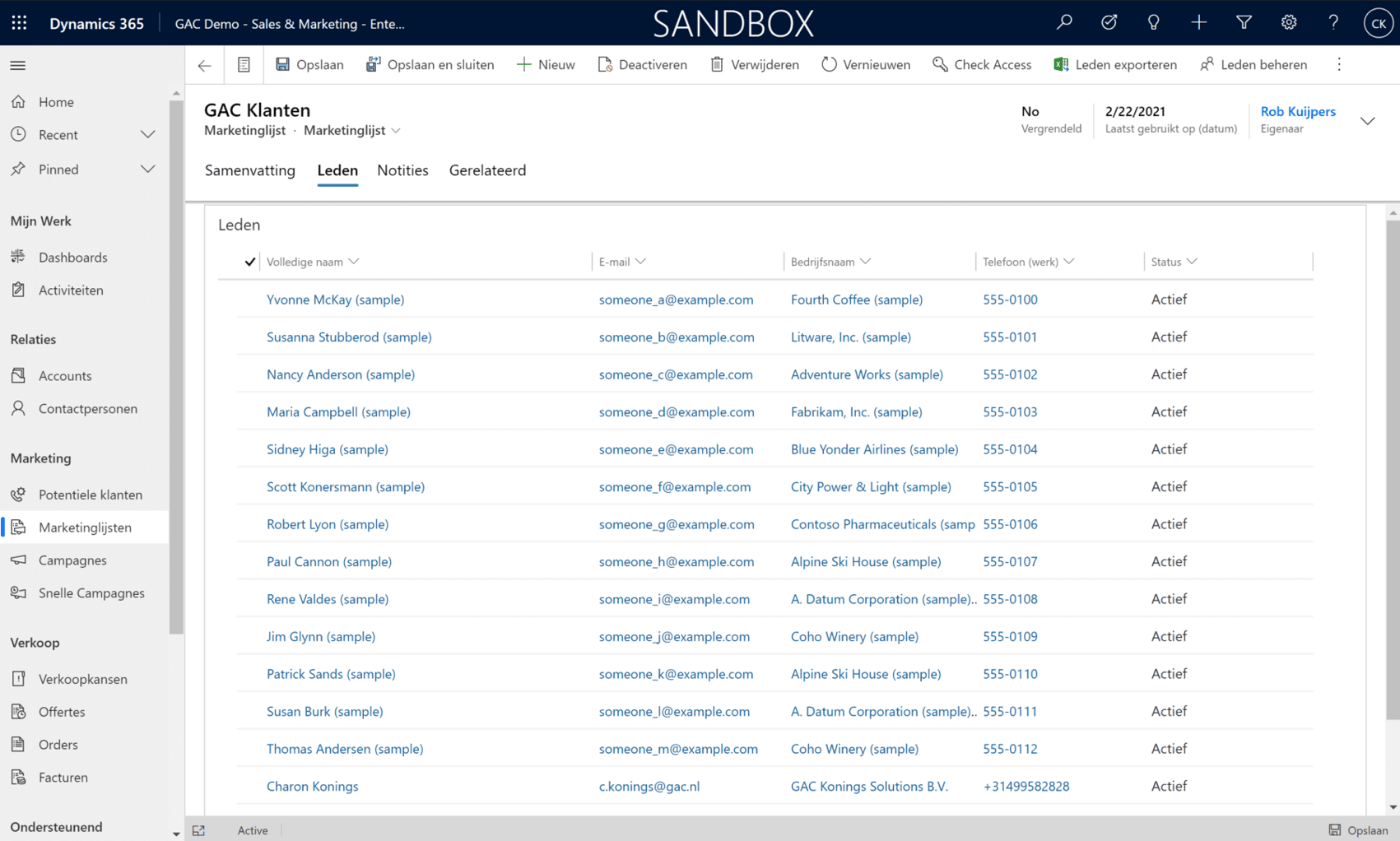Expand the record header chevron
Viewport: 1400px width, 841px height.
[1367, 121]
